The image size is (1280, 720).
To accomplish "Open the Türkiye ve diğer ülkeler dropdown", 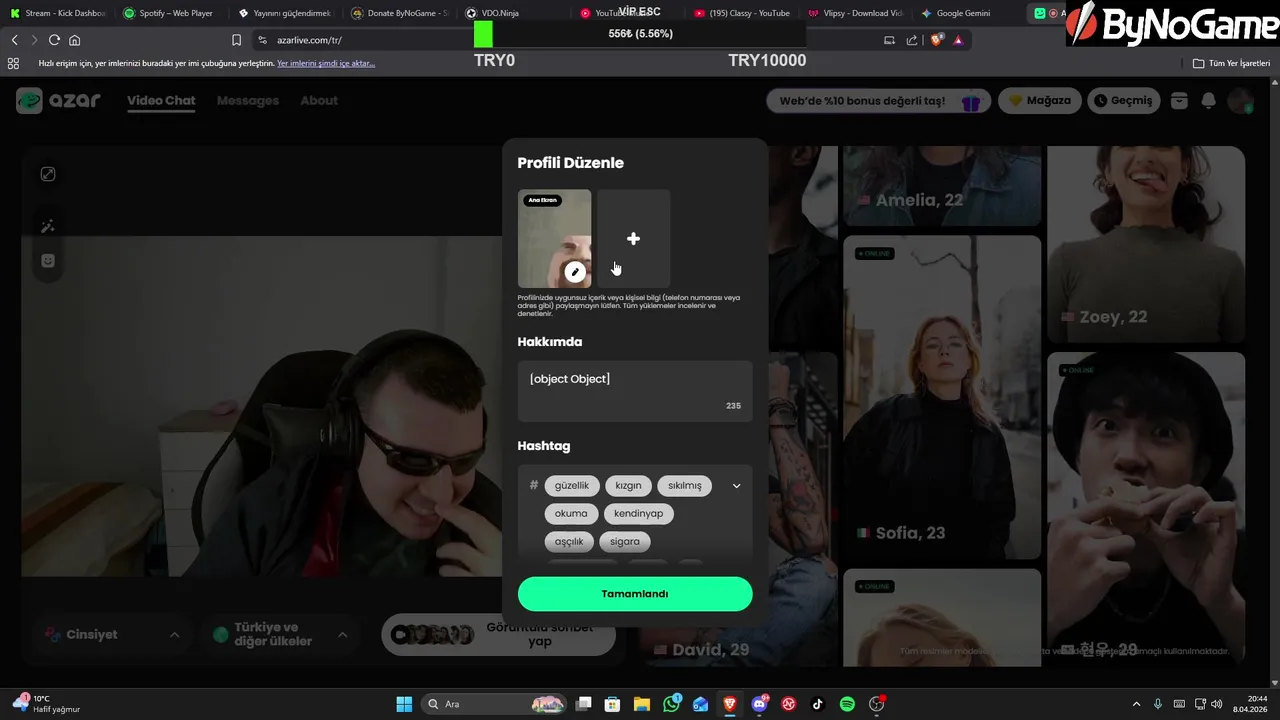I will pyautogui.click(x=279, y=634).
